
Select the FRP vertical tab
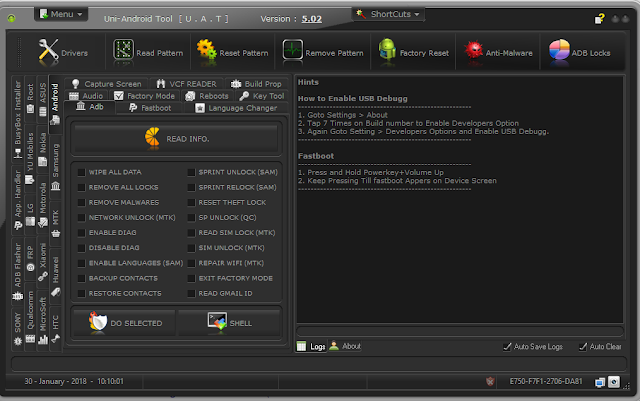30,258
